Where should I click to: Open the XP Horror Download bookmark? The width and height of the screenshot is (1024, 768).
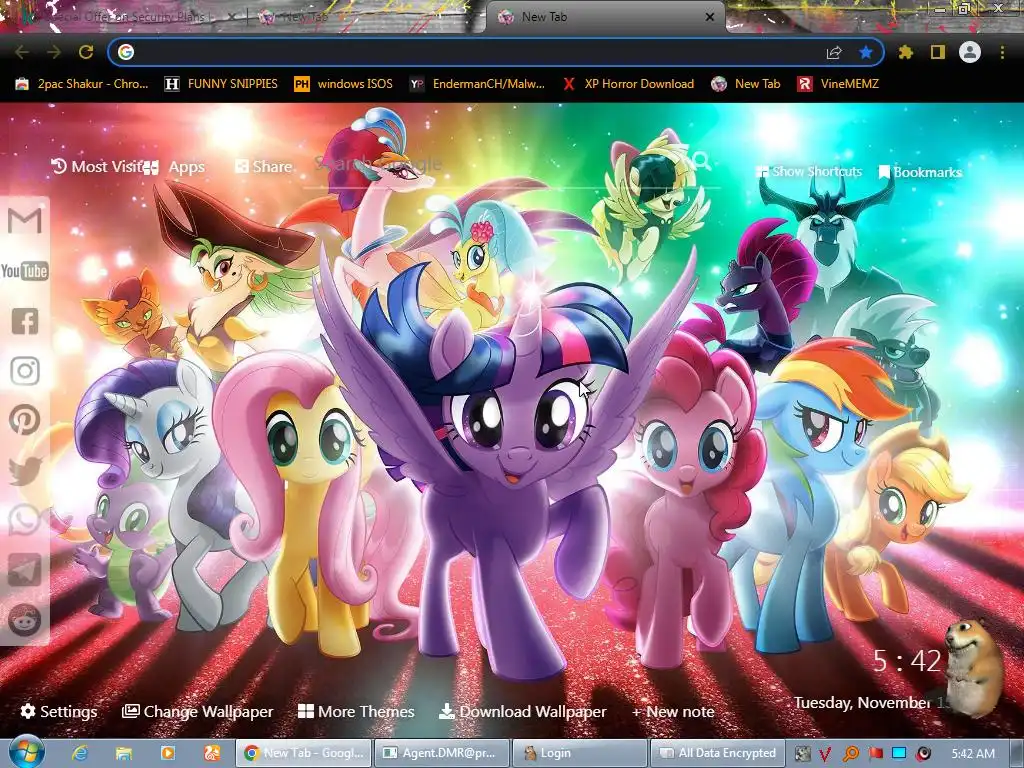point(628,84)
